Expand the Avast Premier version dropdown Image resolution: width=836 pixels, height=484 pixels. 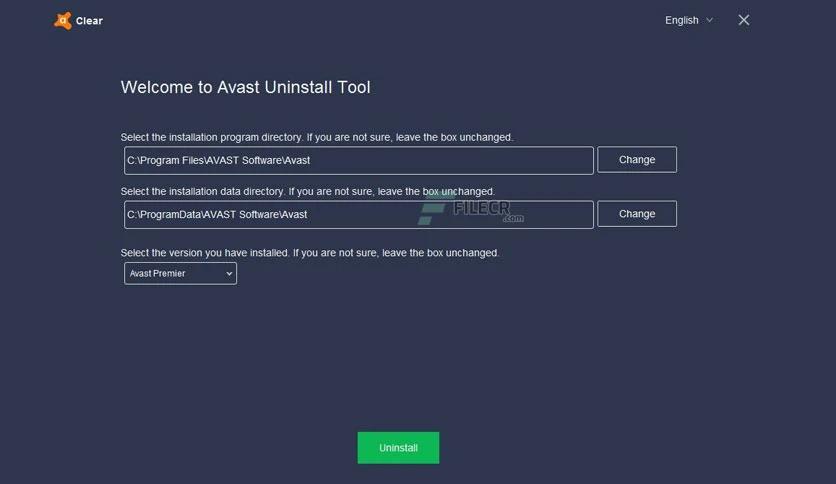tap(180, 273)
